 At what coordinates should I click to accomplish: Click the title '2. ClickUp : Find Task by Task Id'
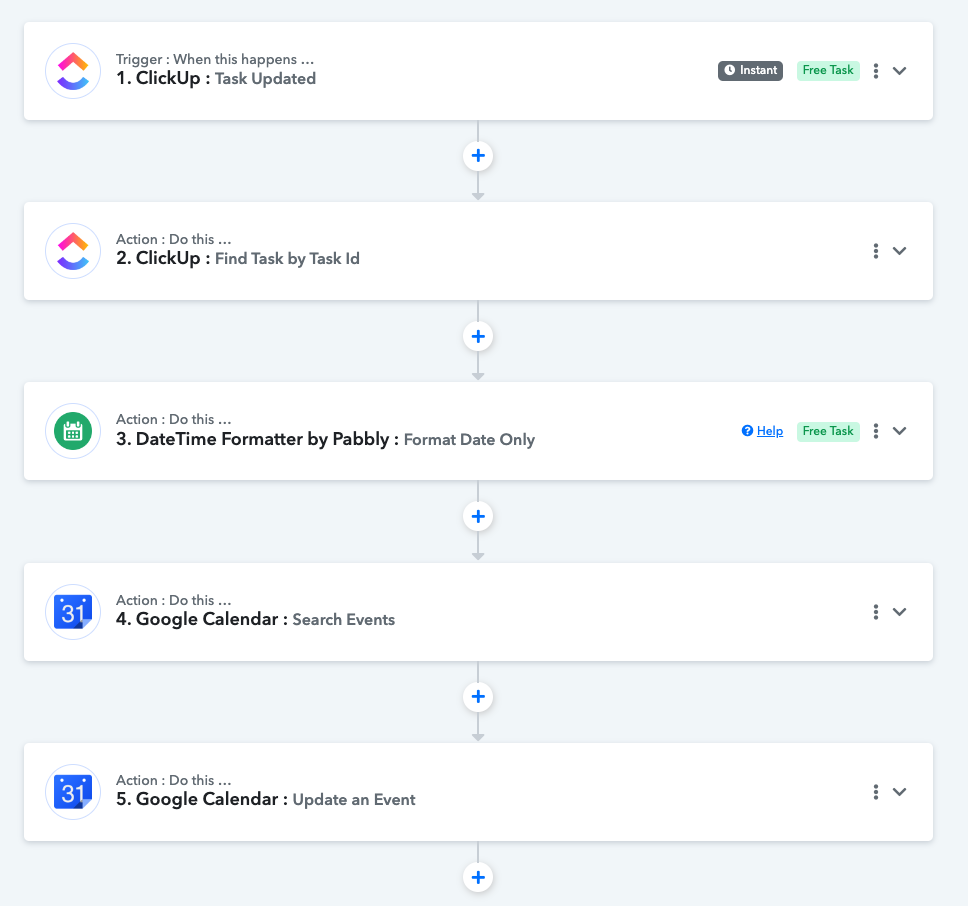tap(238, 258)
